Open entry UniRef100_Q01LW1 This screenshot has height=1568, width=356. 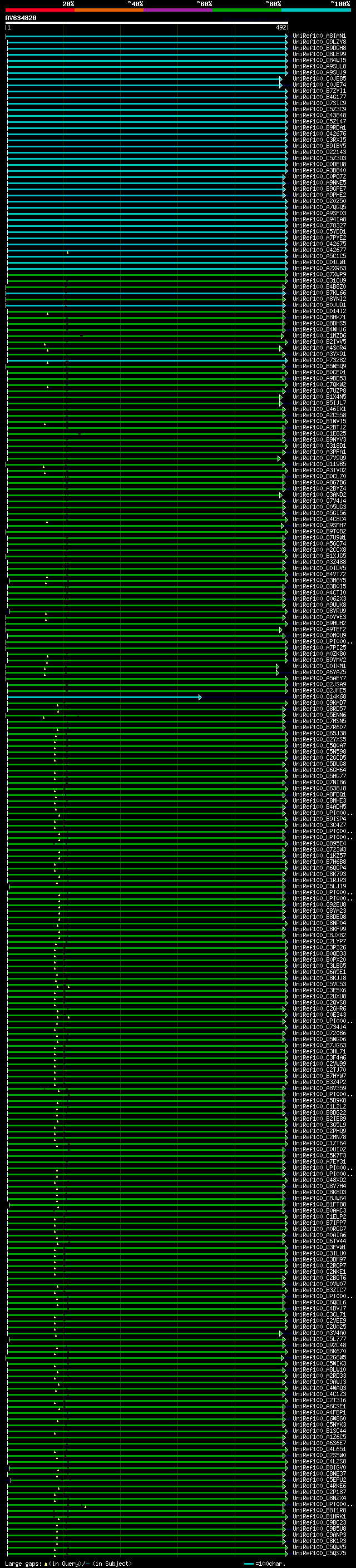319,263
